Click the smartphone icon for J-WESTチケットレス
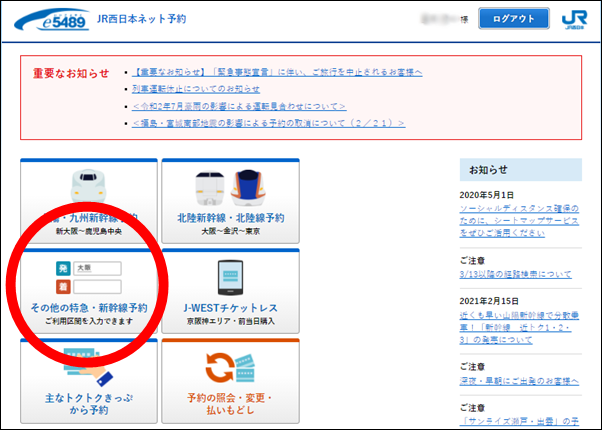The height and width of the screenshot is (430, 602). pyautogui.click(x=231, y=276)
